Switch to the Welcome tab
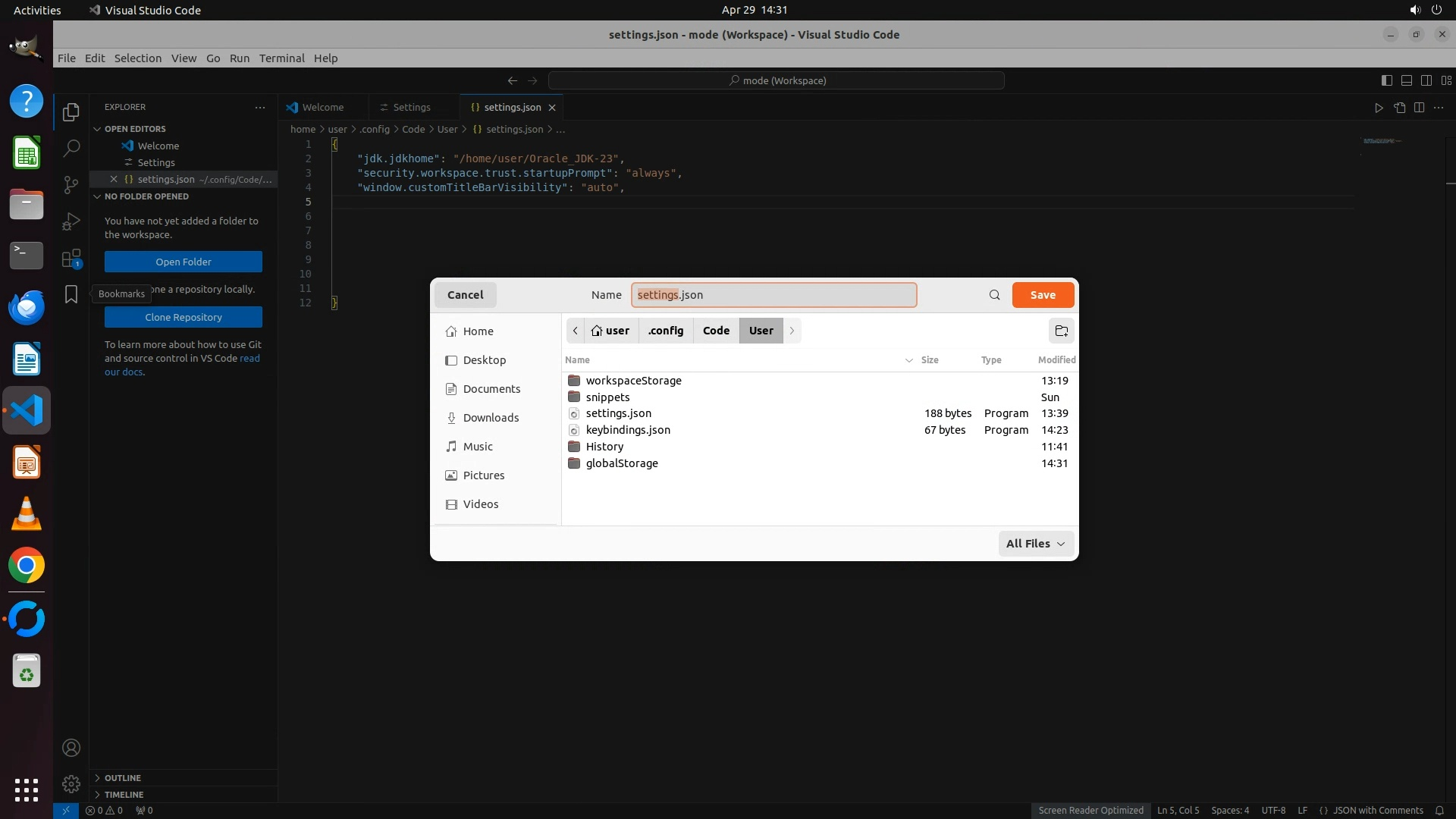1456x819 pixels. (322, 108)
